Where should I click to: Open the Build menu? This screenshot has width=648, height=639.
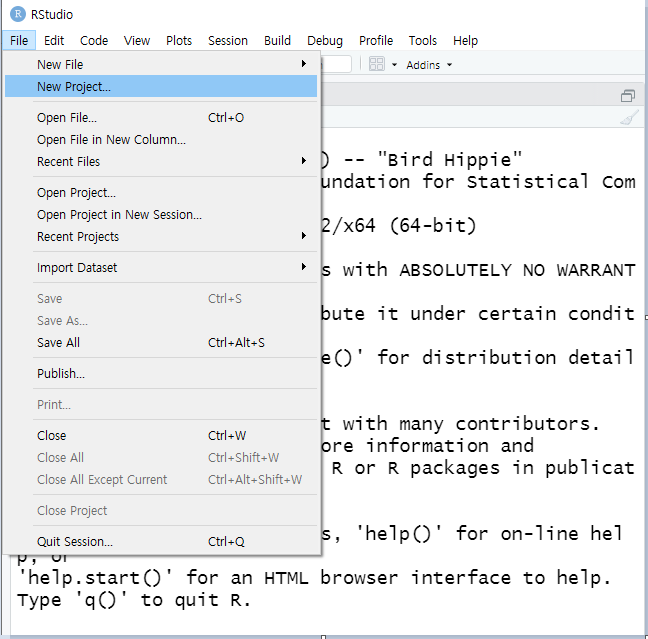pos(277,41)
